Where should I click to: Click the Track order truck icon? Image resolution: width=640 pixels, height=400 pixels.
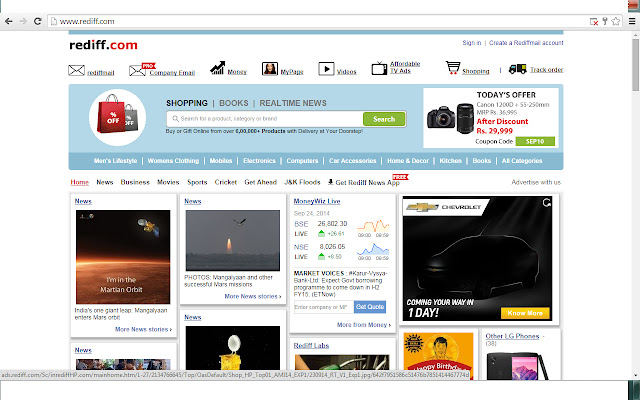[518, 69]
